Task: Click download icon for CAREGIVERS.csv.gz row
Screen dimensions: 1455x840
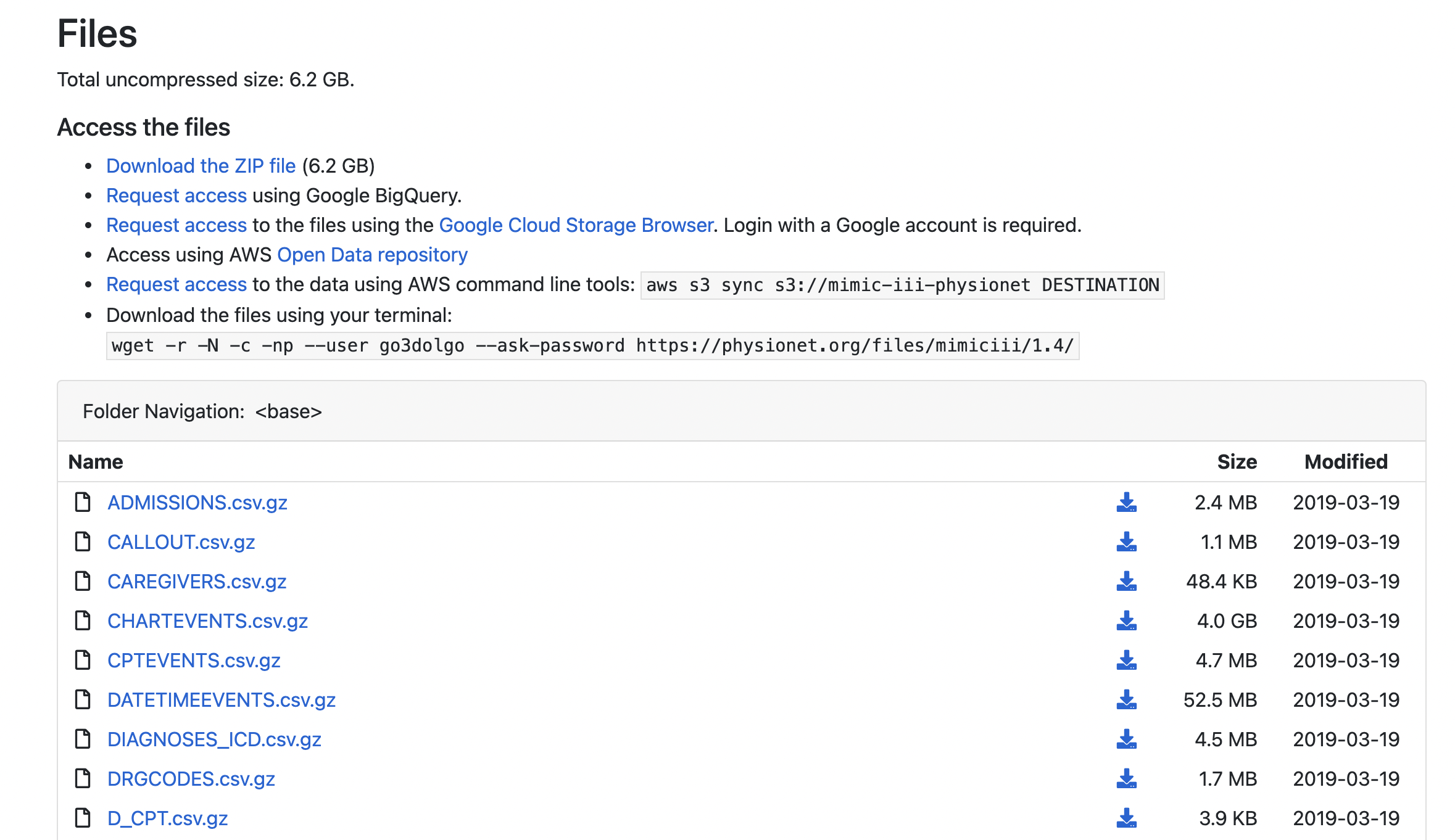Action: coord(1126,582)
